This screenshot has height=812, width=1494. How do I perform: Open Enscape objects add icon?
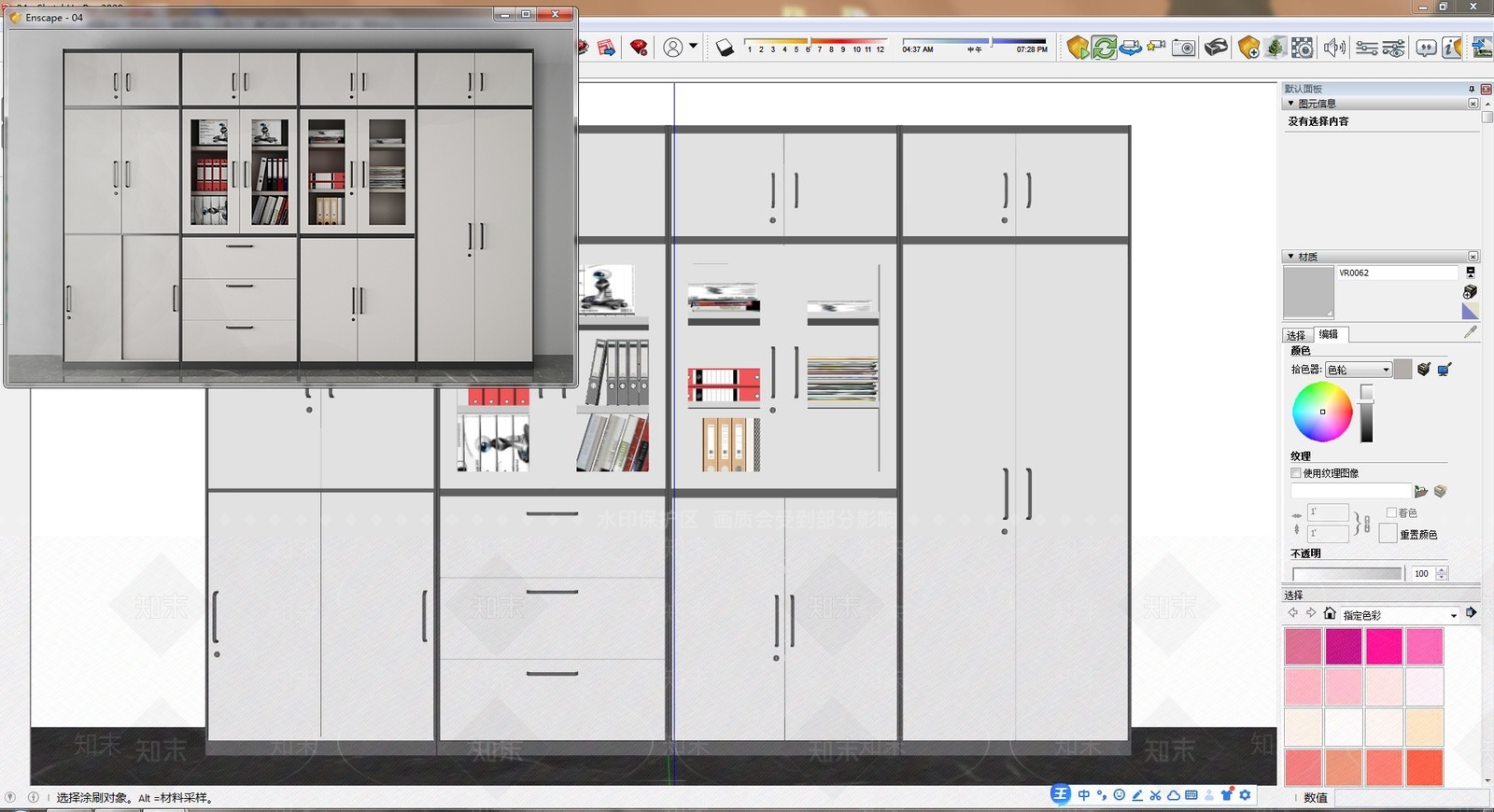[1248, 47]
